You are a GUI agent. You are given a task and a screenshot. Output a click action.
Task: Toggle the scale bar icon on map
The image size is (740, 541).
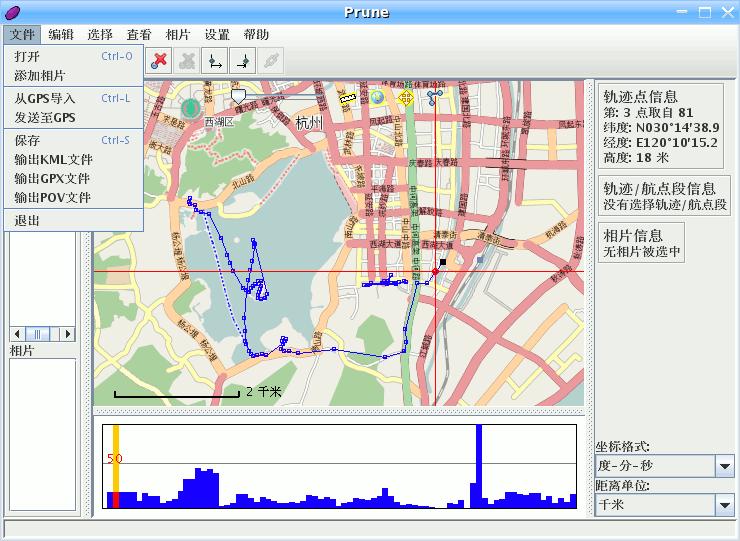(347, 97)
